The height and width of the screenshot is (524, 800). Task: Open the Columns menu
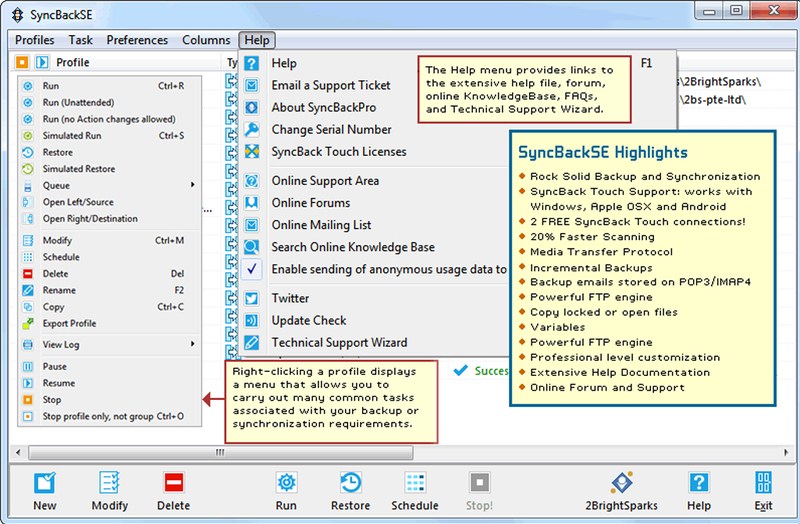(x=206, y=40)
